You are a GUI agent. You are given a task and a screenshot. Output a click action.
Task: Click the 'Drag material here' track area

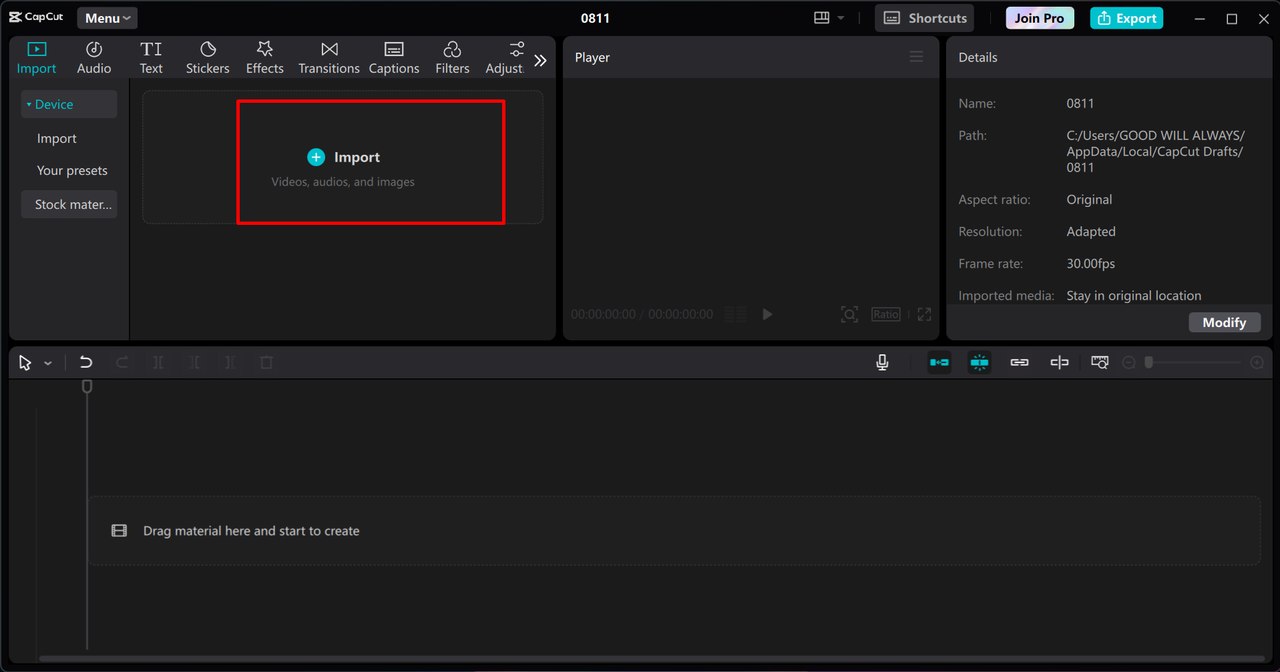(674, 531)
